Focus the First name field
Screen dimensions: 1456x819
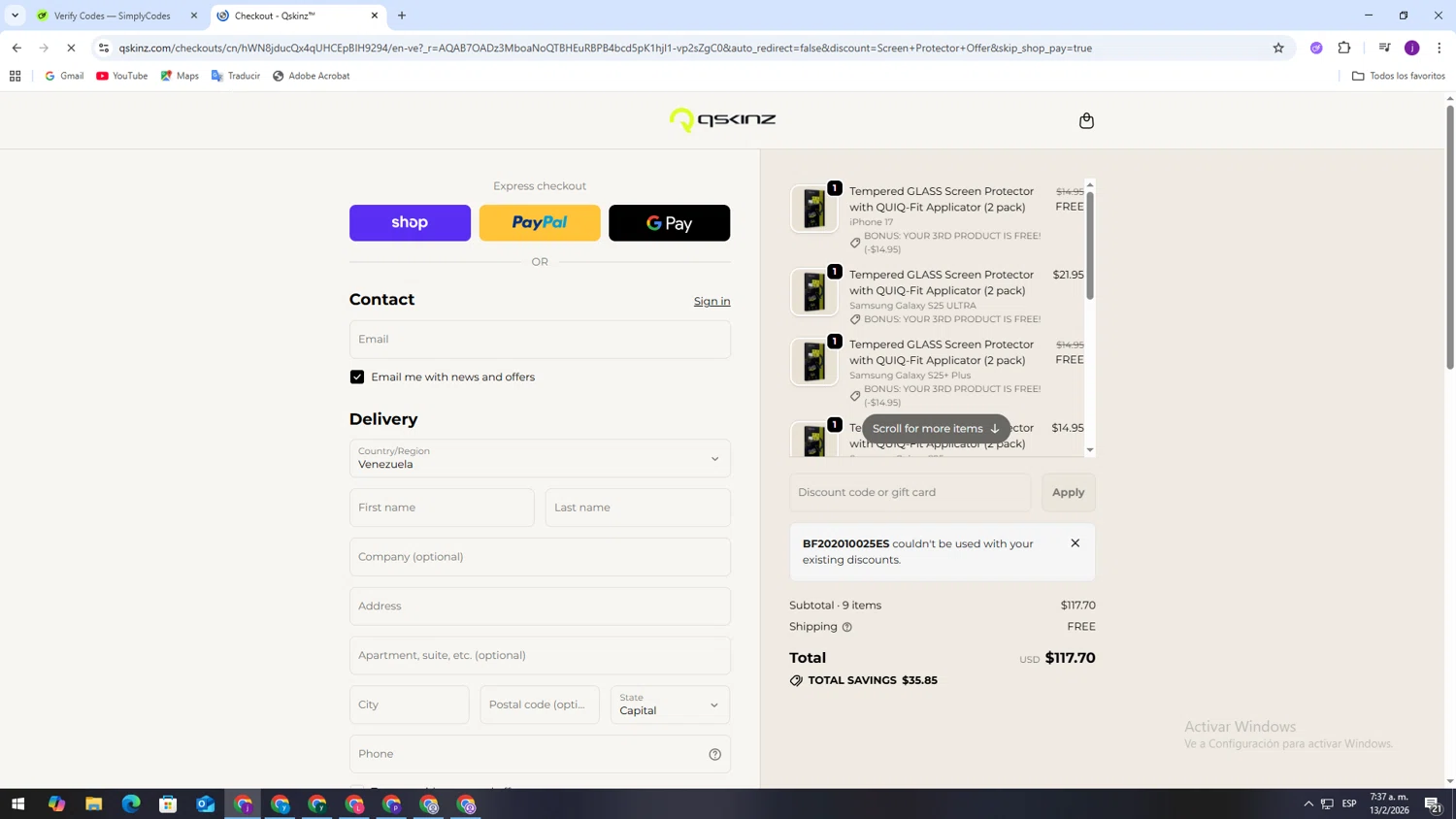(442, 508)
